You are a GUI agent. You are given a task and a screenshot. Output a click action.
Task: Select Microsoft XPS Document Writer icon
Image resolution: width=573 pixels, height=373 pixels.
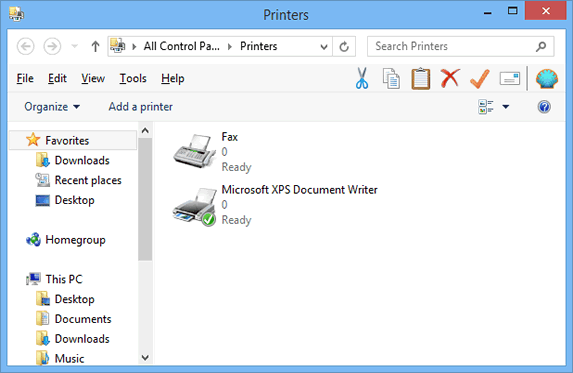(195, 207)
